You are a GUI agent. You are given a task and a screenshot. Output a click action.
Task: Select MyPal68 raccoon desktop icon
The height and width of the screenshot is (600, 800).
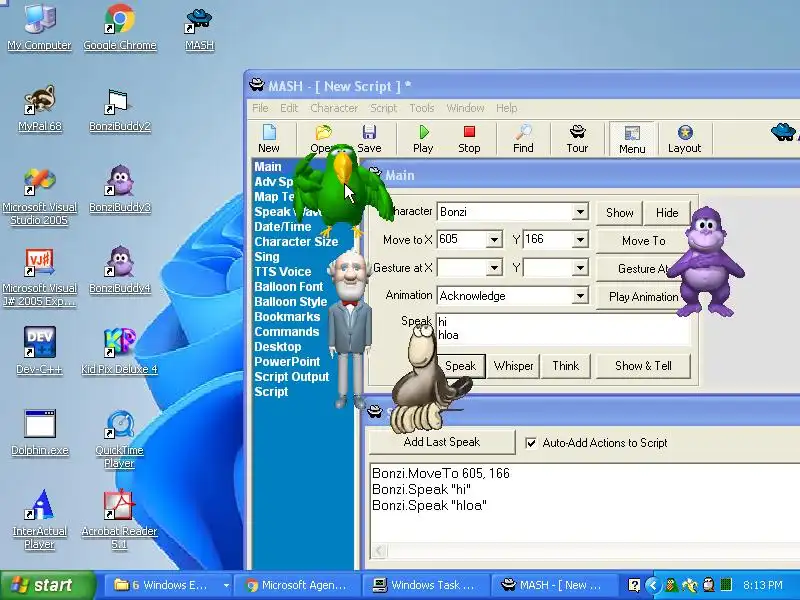[39, 108]
